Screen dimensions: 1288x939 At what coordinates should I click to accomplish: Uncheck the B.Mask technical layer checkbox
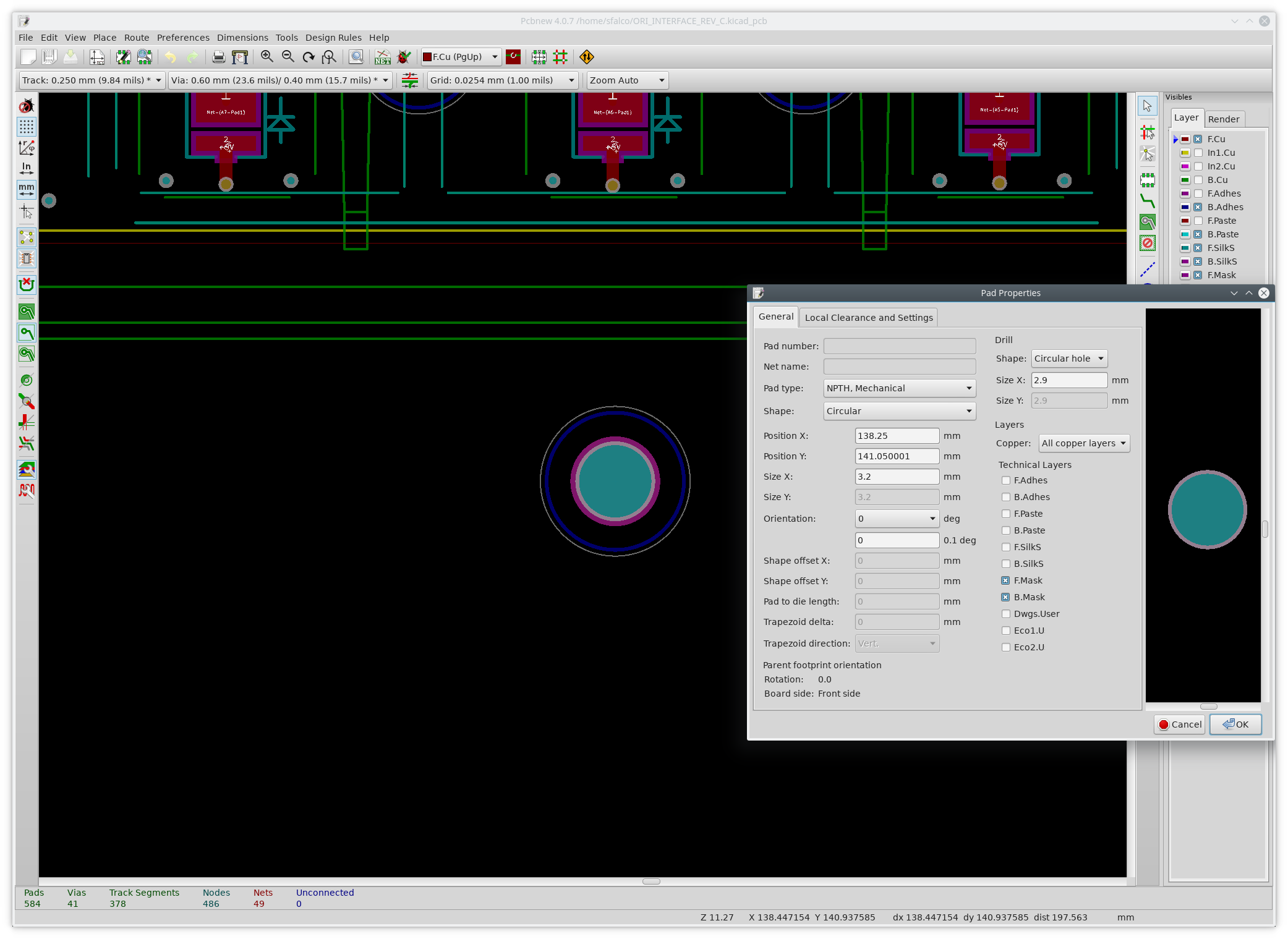(x=1006, y=597)
